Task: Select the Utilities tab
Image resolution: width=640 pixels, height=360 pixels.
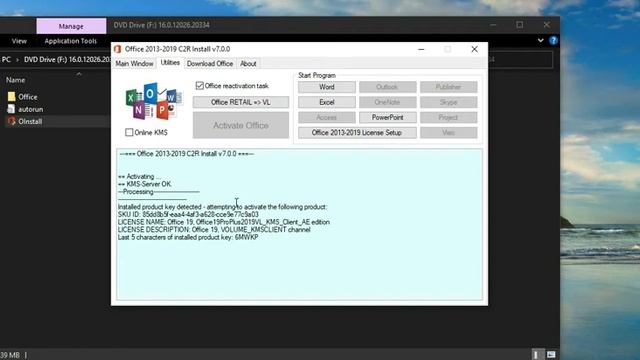Action: coord(170,62)
